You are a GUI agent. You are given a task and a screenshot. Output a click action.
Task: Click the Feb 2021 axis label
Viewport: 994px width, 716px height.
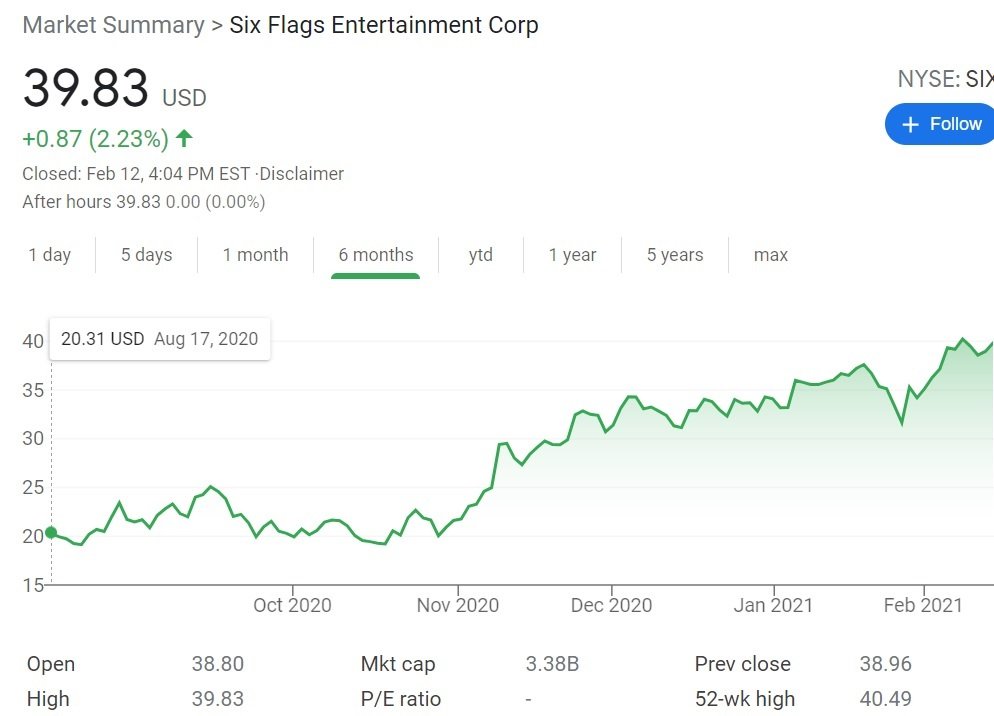tap(923, 606)
